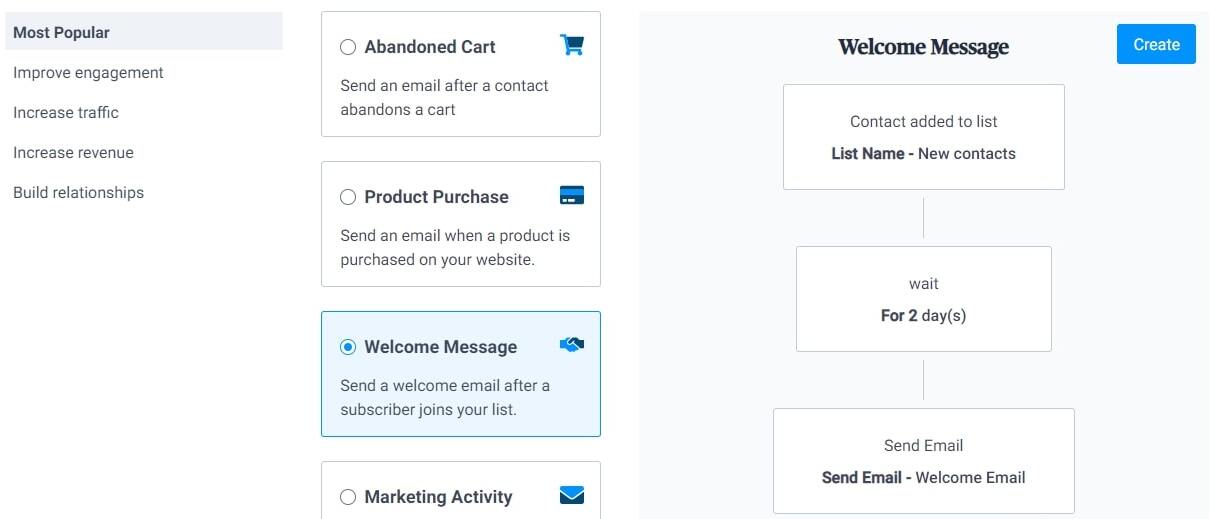1211x519 pixels.
Task: Select the Product Purchase radio button
Action: pyautogui.click(x=348, y=197)
